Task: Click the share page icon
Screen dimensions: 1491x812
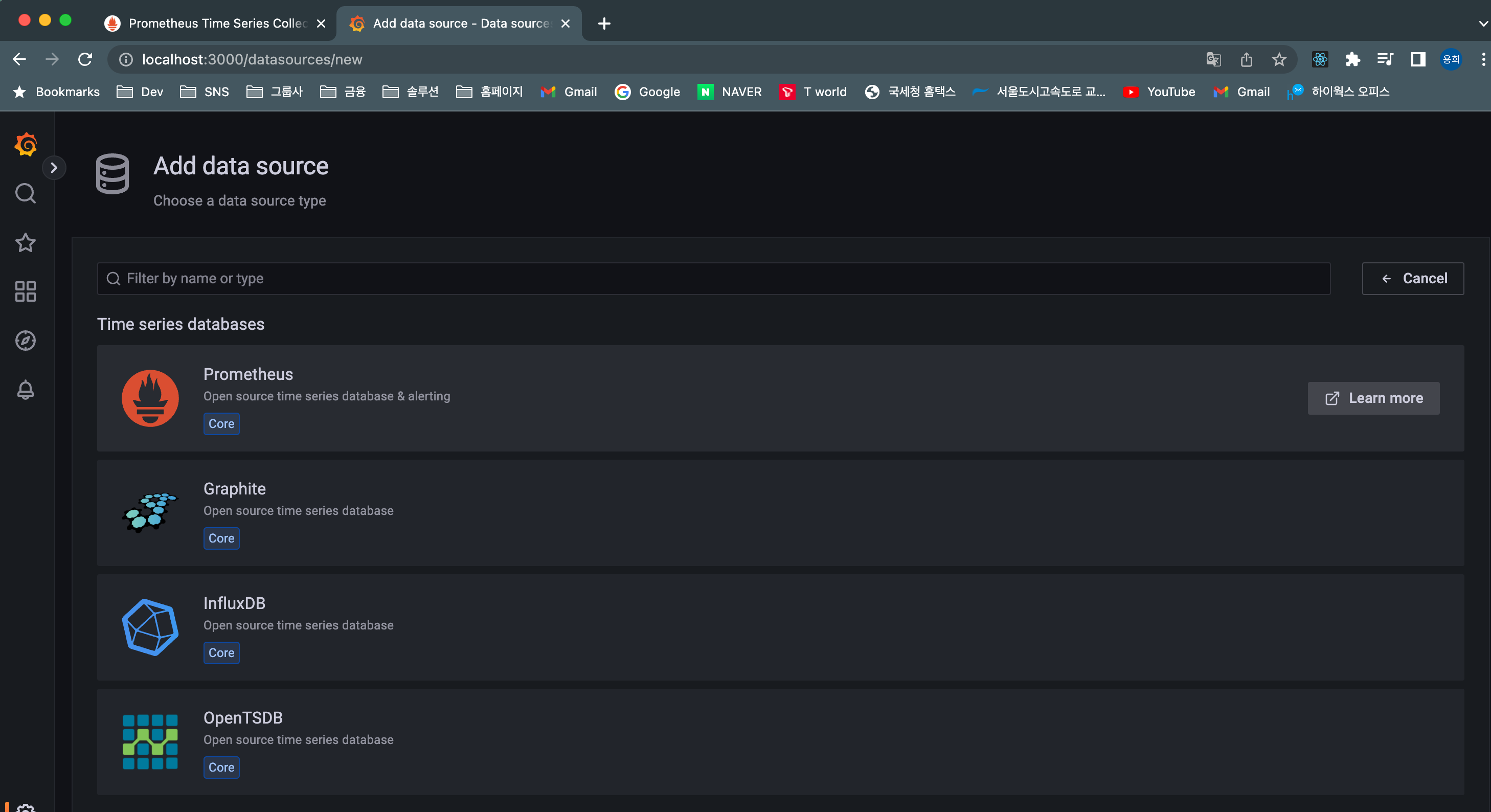Action: [x=1247, y=60]
